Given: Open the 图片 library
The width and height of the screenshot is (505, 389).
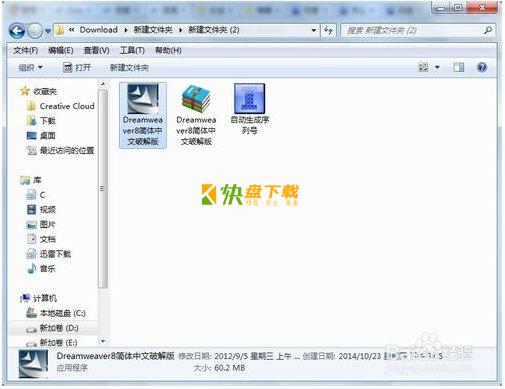Looking at the screenshot, I should click(x=41, y=224).
